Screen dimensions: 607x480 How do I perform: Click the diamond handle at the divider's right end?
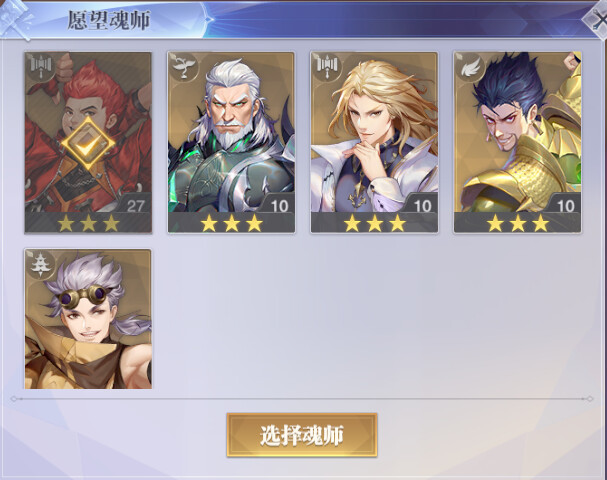pyautogui.click(x=590, y=399)
